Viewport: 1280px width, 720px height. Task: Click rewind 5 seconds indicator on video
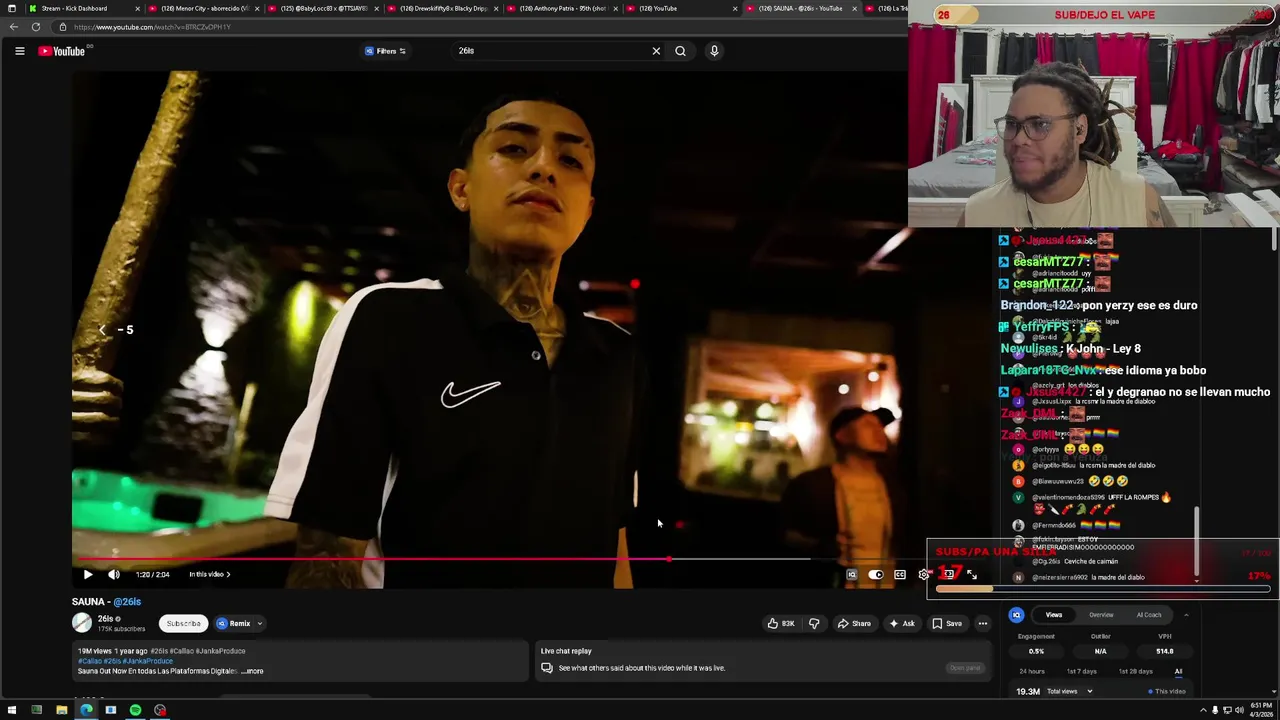coord(115,330)
